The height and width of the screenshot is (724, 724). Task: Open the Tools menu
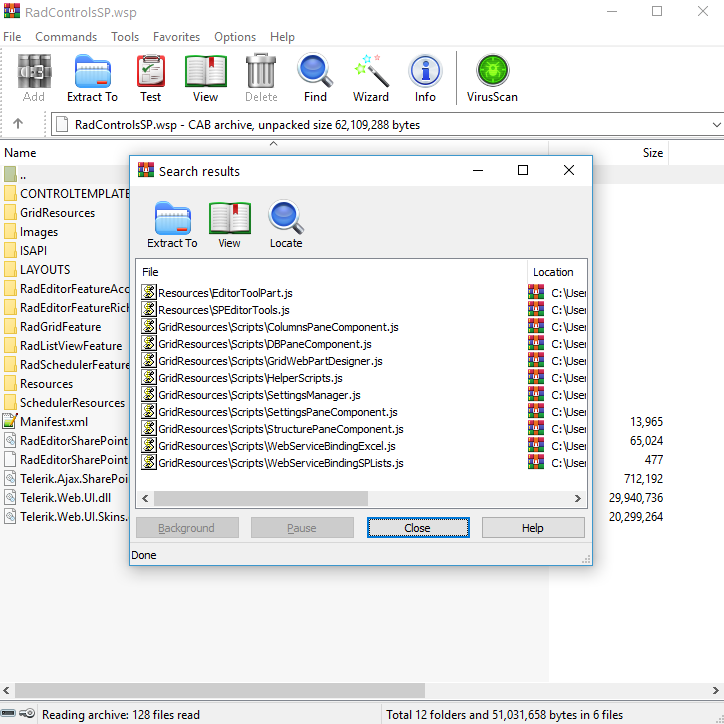click(x=125, y=37)
